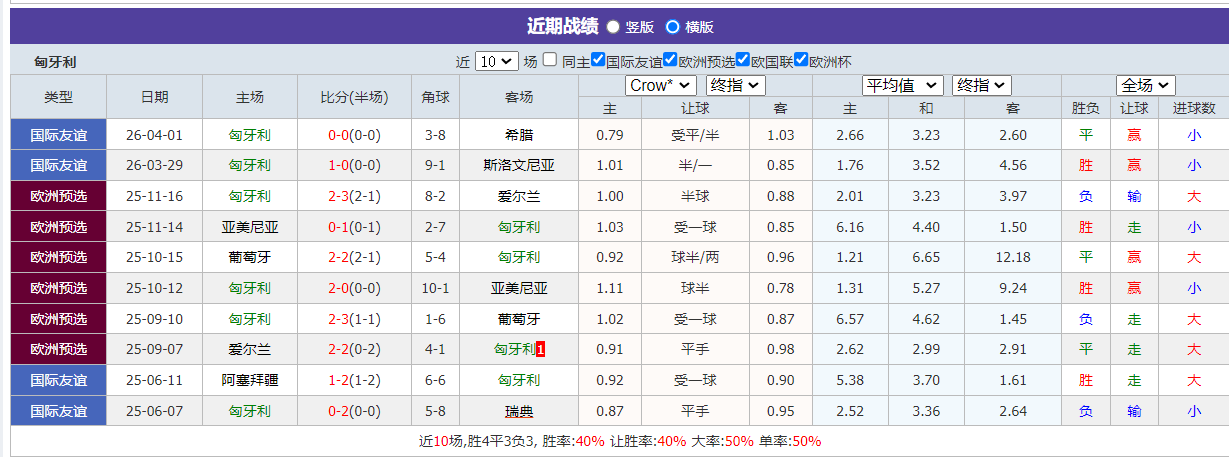This screenshot has height=457, width=1229.
Task: Select the 竖版 layout radio button
Action: [x=613, y=27]
